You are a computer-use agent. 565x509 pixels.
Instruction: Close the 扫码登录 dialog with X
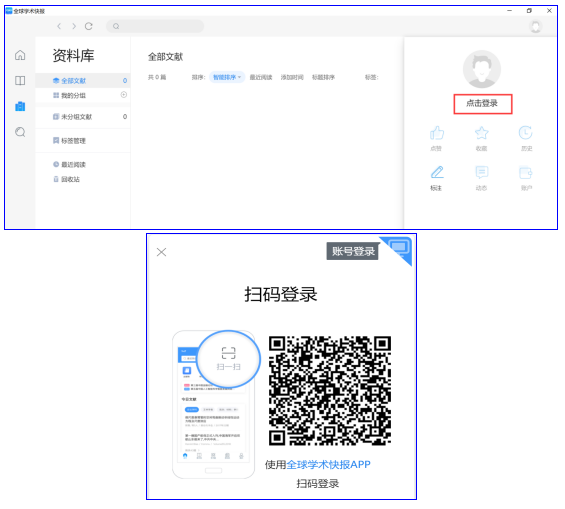click(x=161, y=252)
